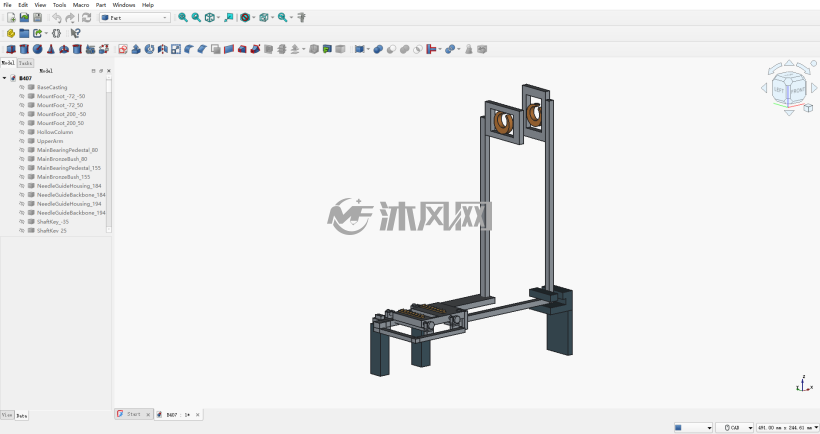Switch to the Tasks panel tab
This screenshot has width=820, height=434.
click(x=25, y=63)
